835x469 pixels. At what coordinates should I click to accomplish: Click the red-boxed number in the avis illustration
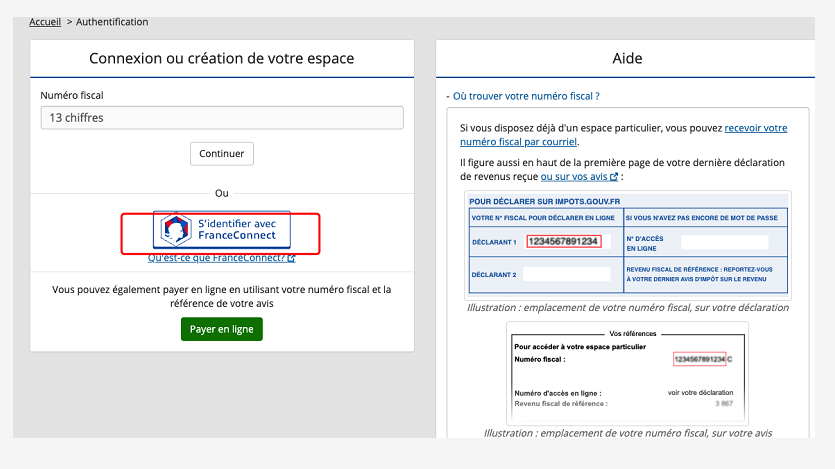pos(698,358)
